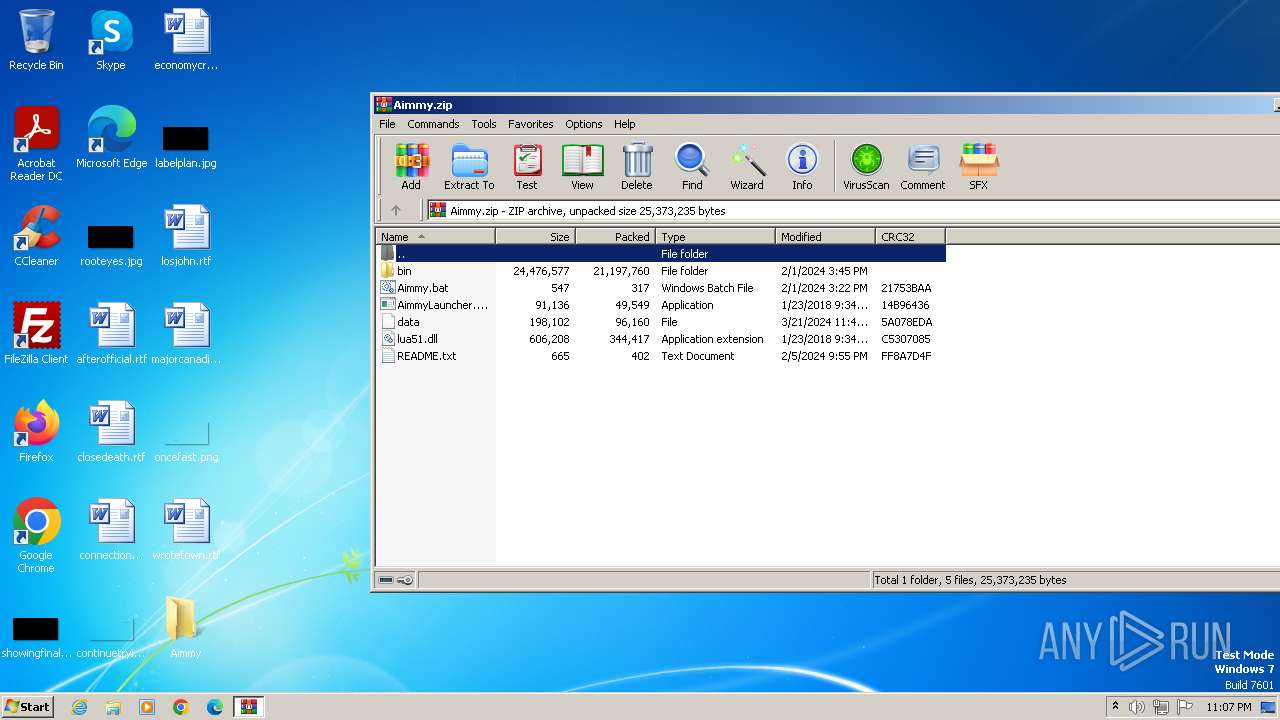1280x720 pixels.
Task: Open the Commands menu
Action: coord(433,124)
